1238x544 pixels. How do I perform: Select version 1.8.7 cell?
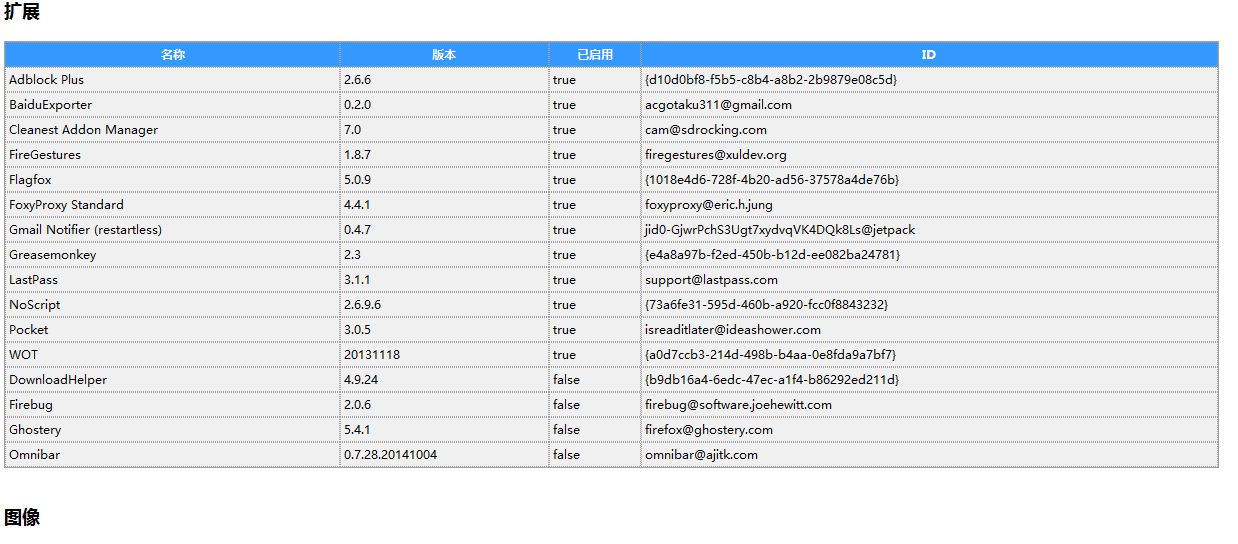[x=444, y=155]
